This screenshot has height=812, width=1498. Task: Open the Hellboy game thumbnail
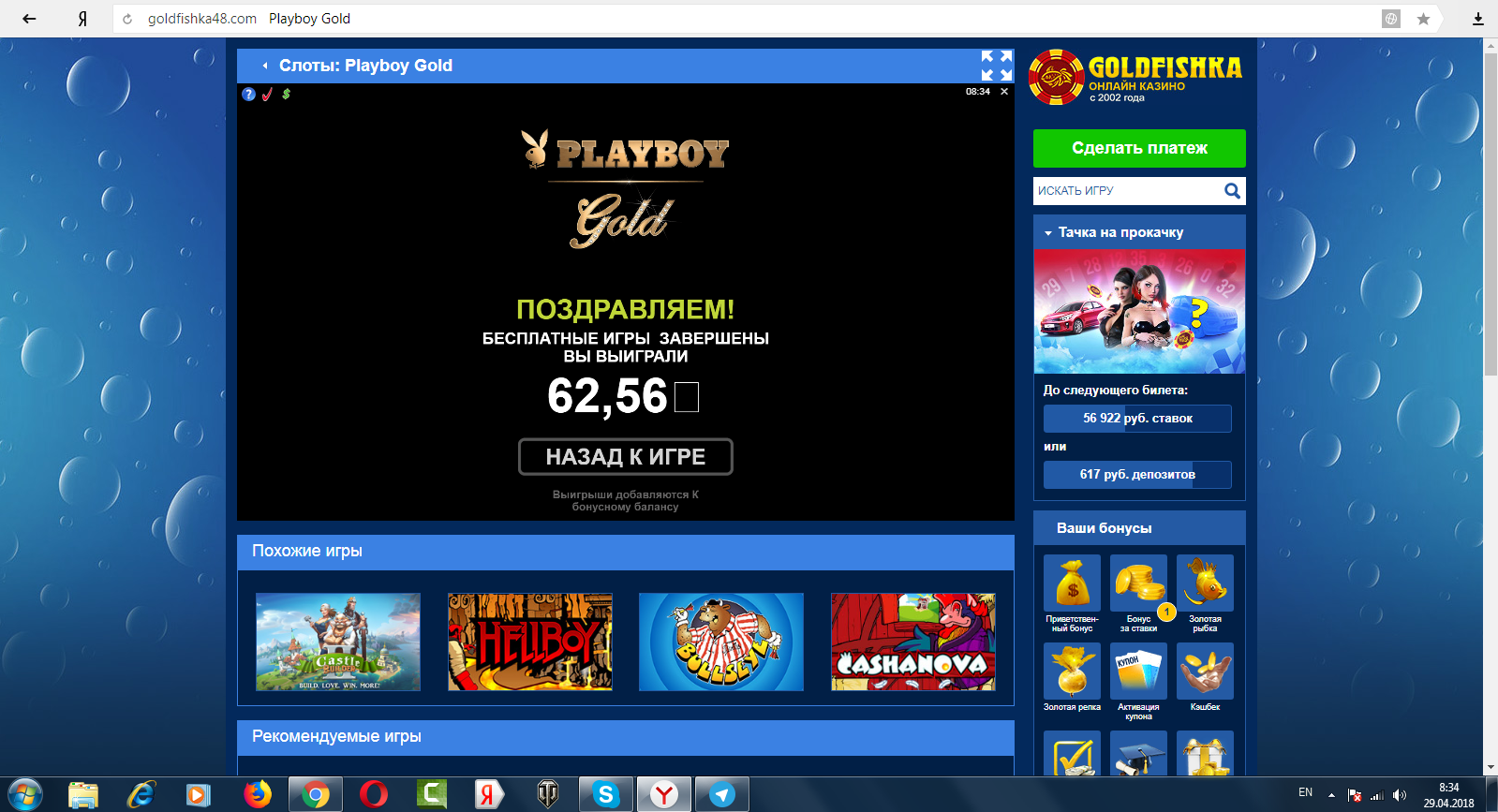530,642
